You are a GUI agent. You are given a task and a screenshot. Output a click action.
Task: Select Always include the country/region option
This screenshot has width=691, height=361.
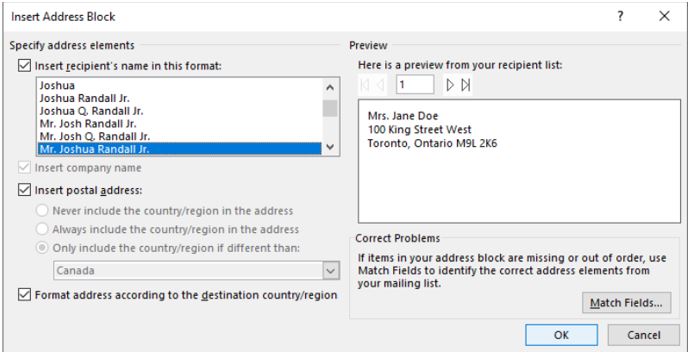click(42, 229)
